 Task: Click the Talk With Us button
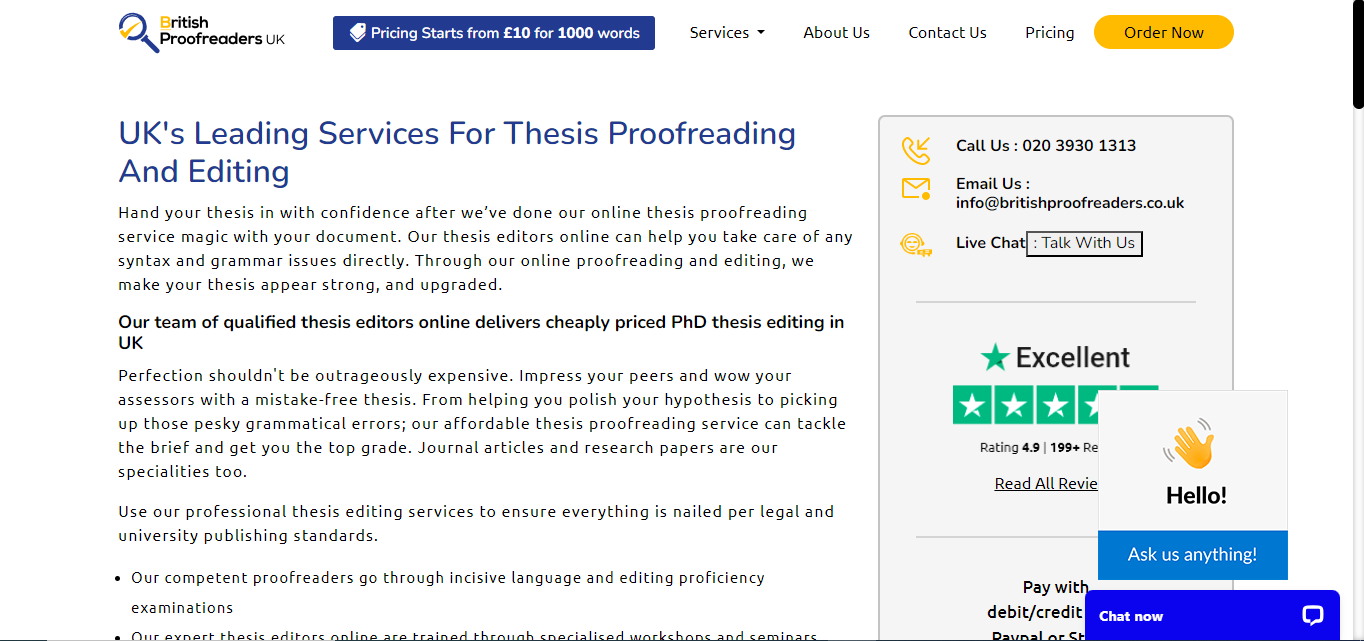[1084, 243]
